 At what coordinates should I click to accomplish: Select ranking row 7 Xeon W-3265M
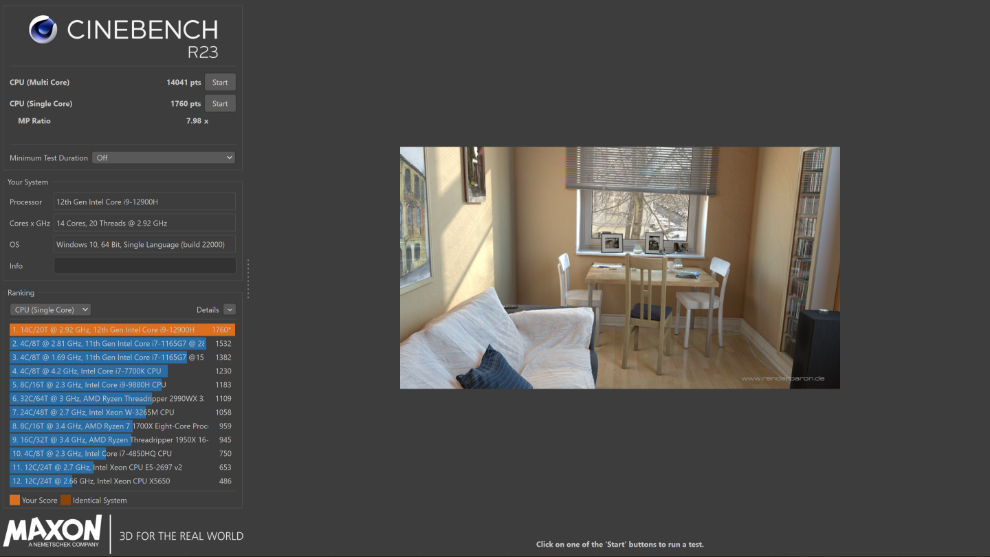[x=122, y=412]
